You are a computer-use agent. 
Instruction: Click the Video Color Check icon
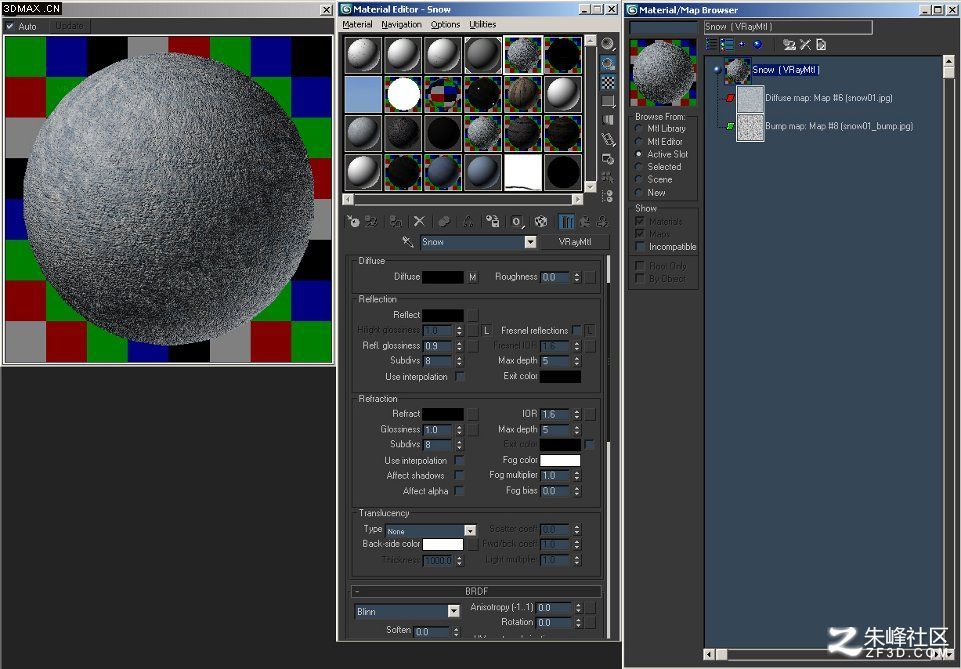(607, 120)
